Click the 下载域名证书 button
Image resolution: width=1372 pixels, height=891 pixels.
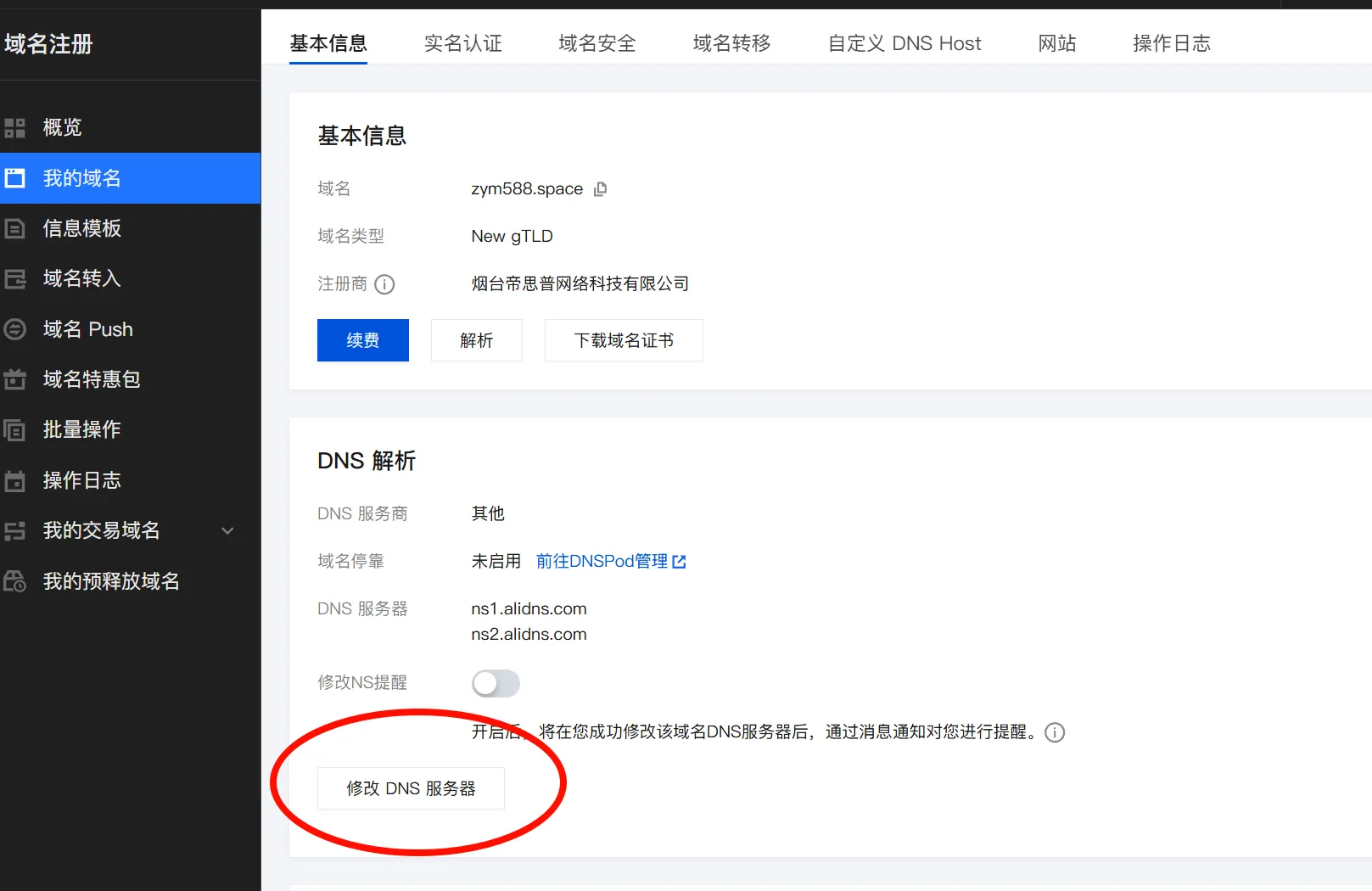[x=623, y=340]
